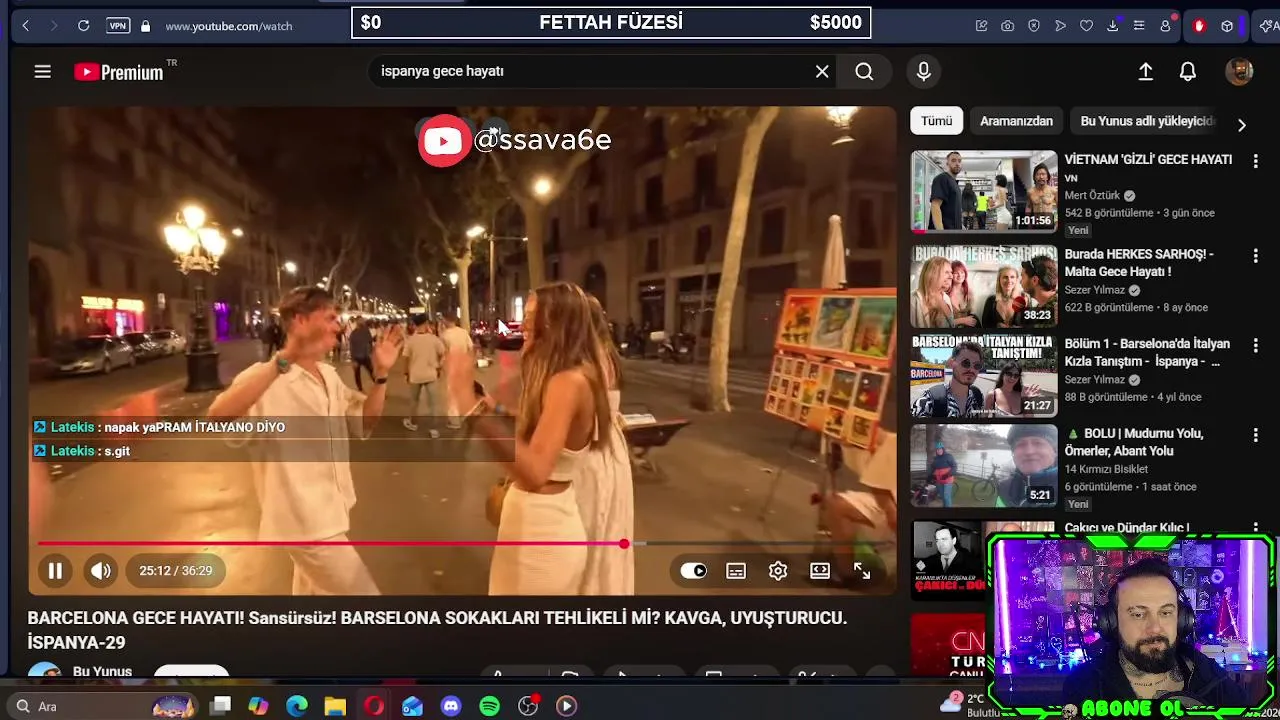Image resolution: width=1280 pixels, height=720 pixels.
Task: Add bookmark with heart icon
Action: click(1086, 26)
